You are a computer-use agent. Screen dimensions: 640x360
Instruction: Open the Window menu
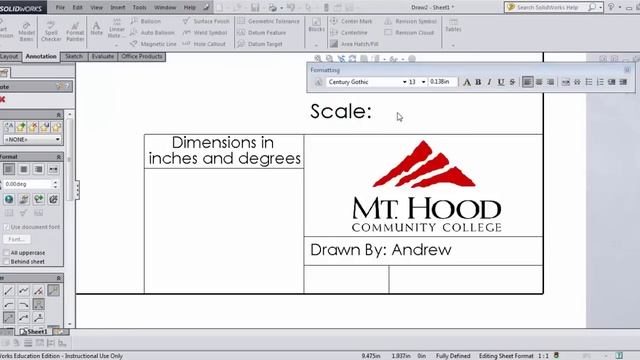click(x=165, y=7)
